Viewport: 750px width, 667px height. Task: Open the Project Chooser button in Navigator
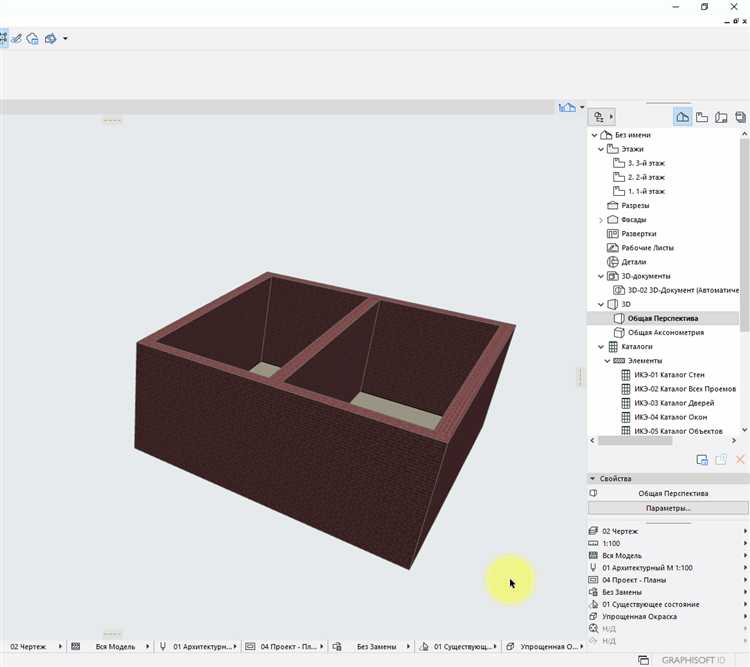(603, 116)
